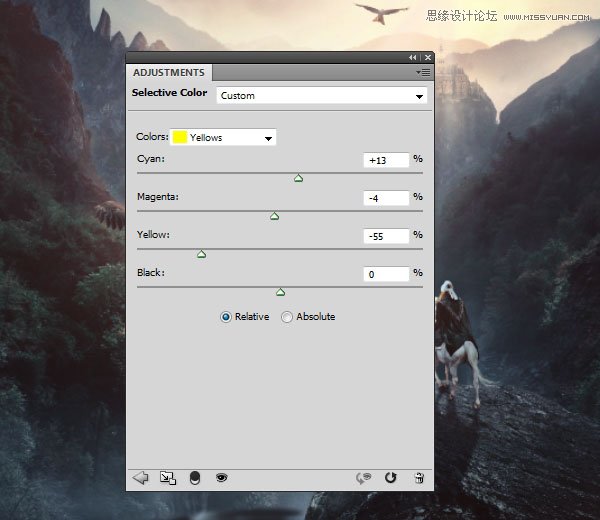Select the Relative radio button
The height and width of the screenshot is (520, 600).
[x=226, y=317]
